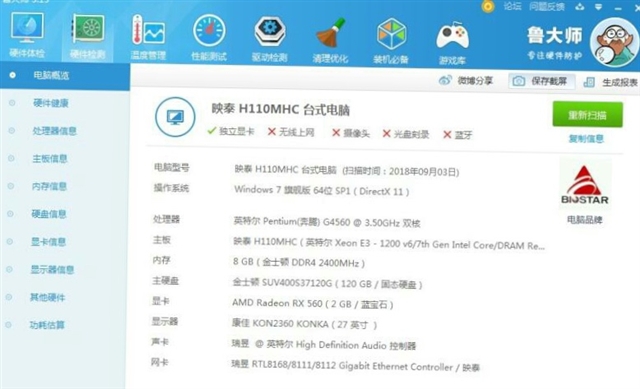Click the 鲁大师 mascot avatar
This screenshot has width=640, height=389.
click(613, 42)
